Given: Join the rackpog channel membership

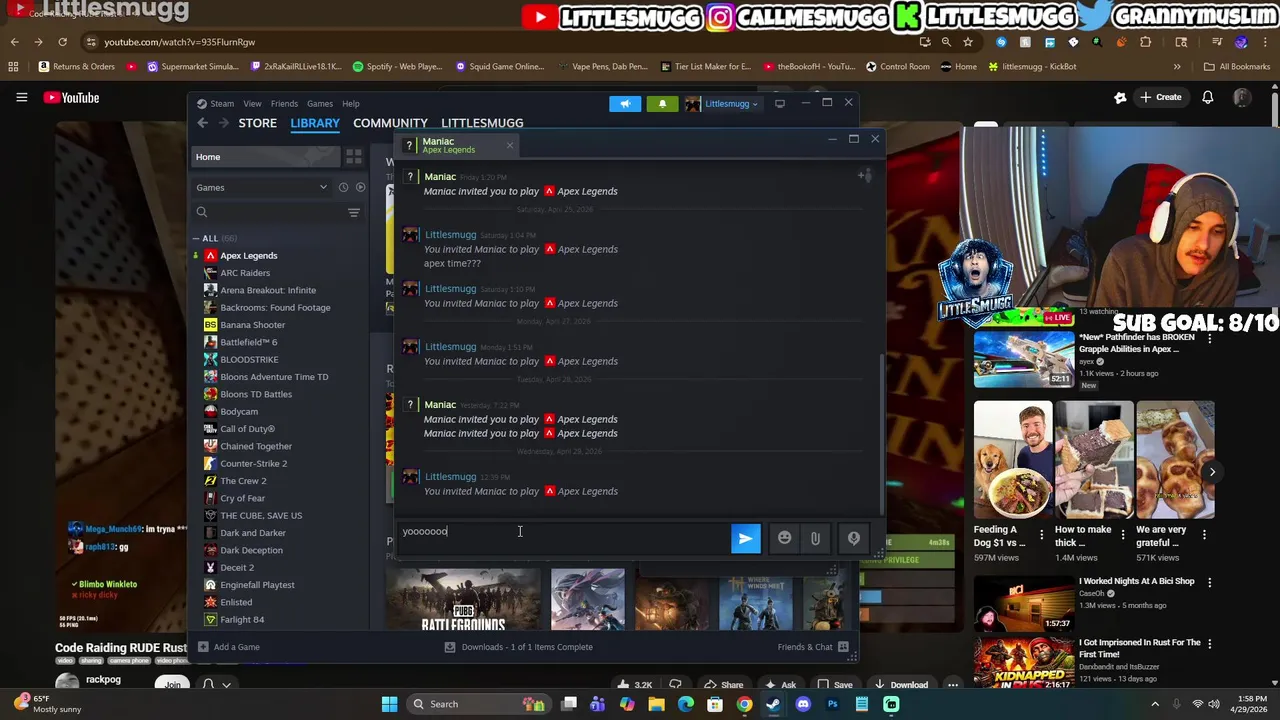Looking at the screenshot, I should point(173,685).
